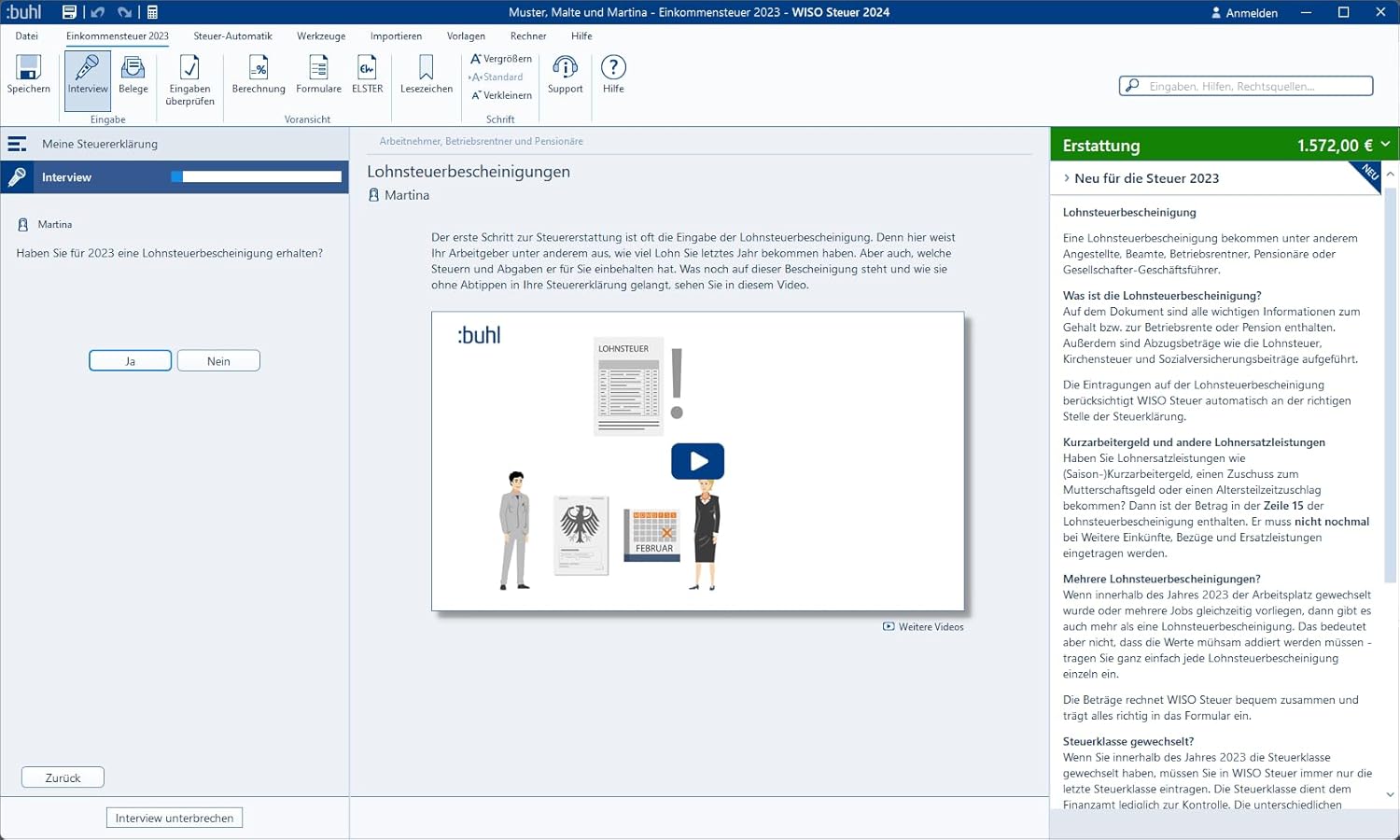Viewport: 1400px width, 840px height.
Task: Click the Martina person icon in sidebar
Action: 23,225
